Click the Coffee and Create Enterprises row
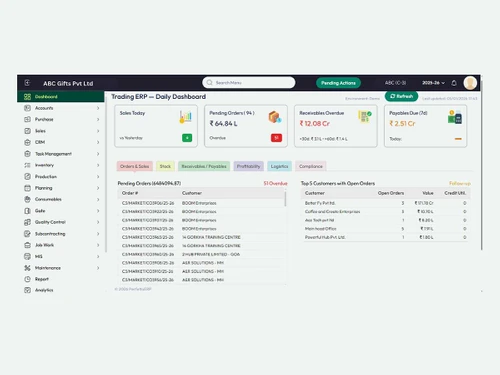The height and width of the screenshot is (375, 500). [385, 212]
